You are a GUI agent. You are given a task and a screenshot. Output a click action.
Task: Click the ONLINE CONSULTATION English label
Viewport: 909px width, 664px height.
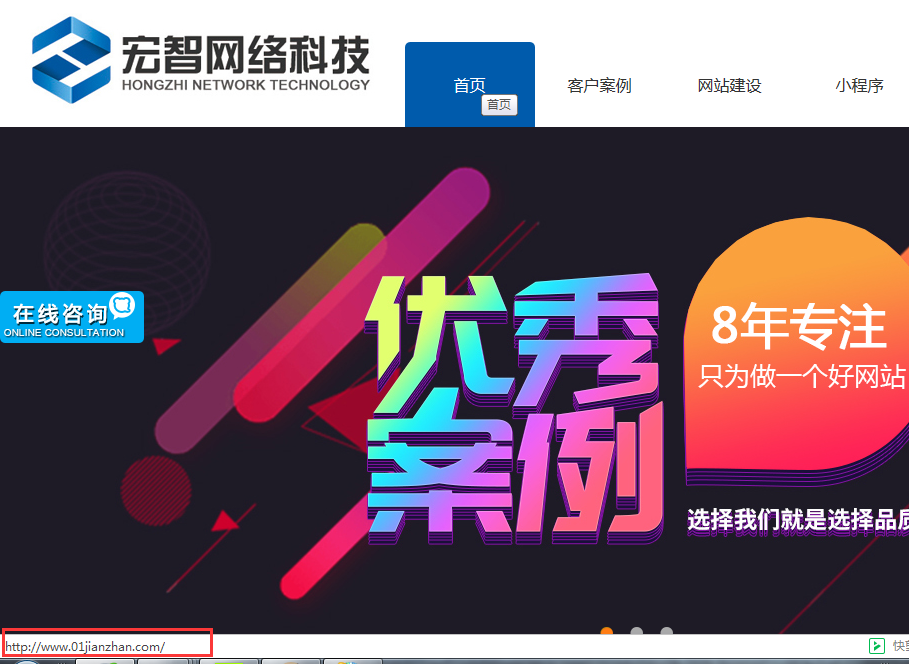(64, 333)
